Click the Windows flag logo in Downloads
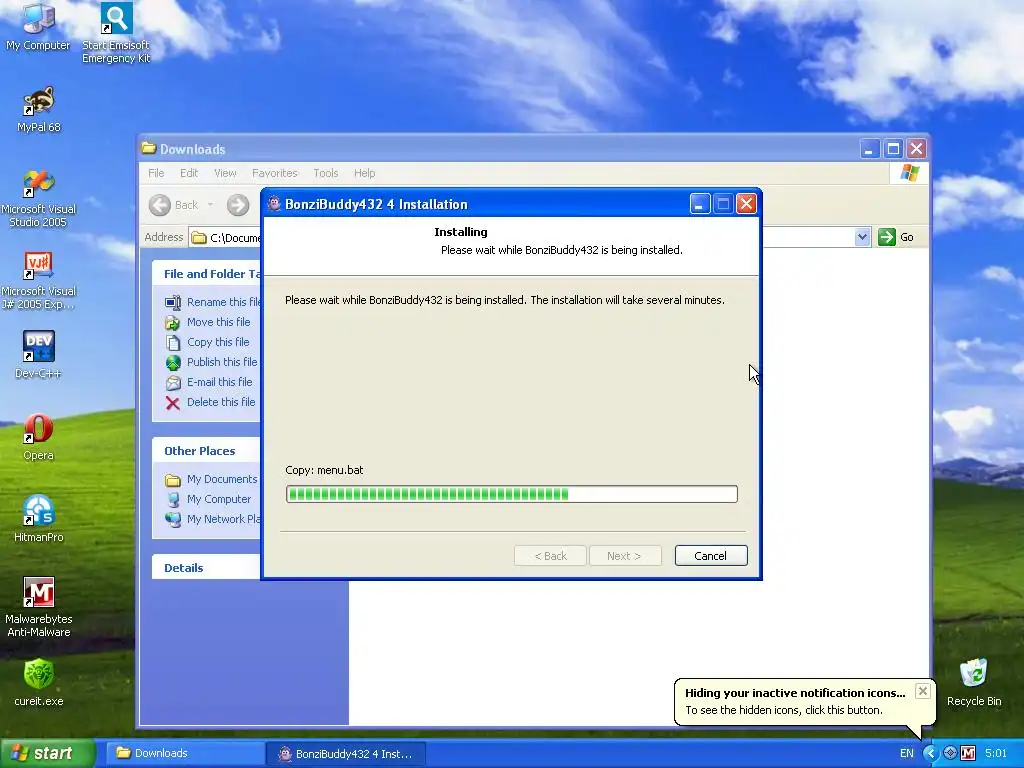The height and width of the screenshot is (768, 1024). (909, 173)
